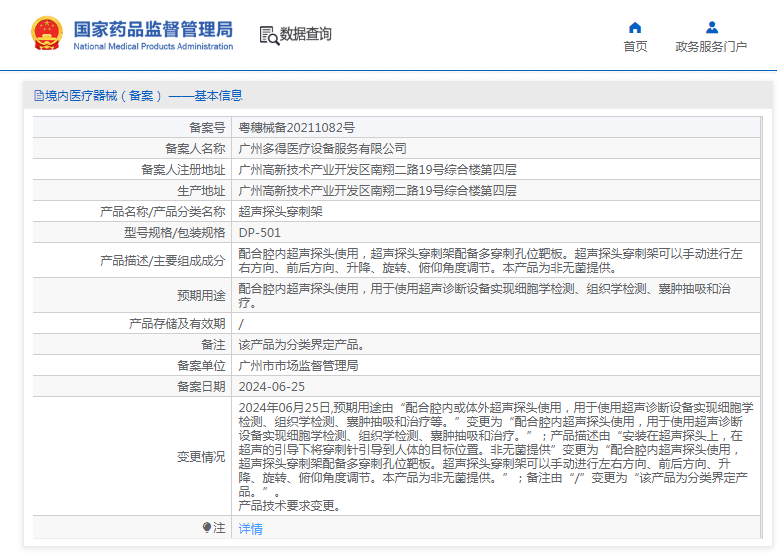777x555 pixels.
Task: Open 政务服务门户 portal link
Action: [711, 47]
